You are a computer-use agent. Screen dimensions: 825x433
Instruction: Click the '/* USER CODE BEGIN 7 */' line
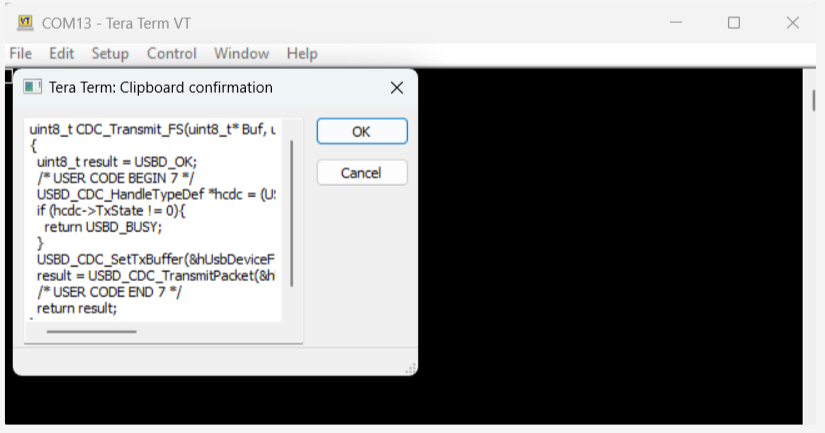click(116, 178)
